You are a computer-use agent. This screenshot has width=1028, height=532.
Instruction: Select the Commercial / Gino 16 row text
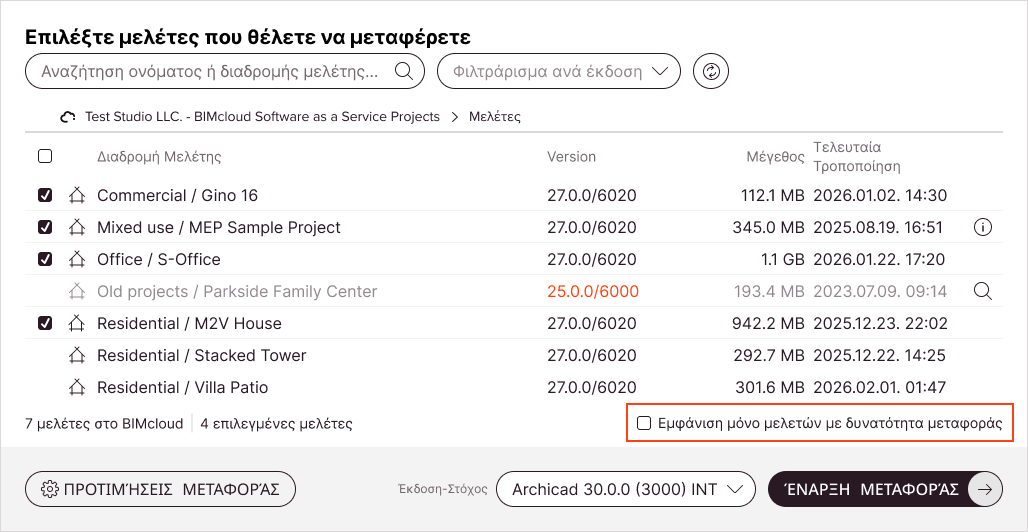click(x=178, y=195)
